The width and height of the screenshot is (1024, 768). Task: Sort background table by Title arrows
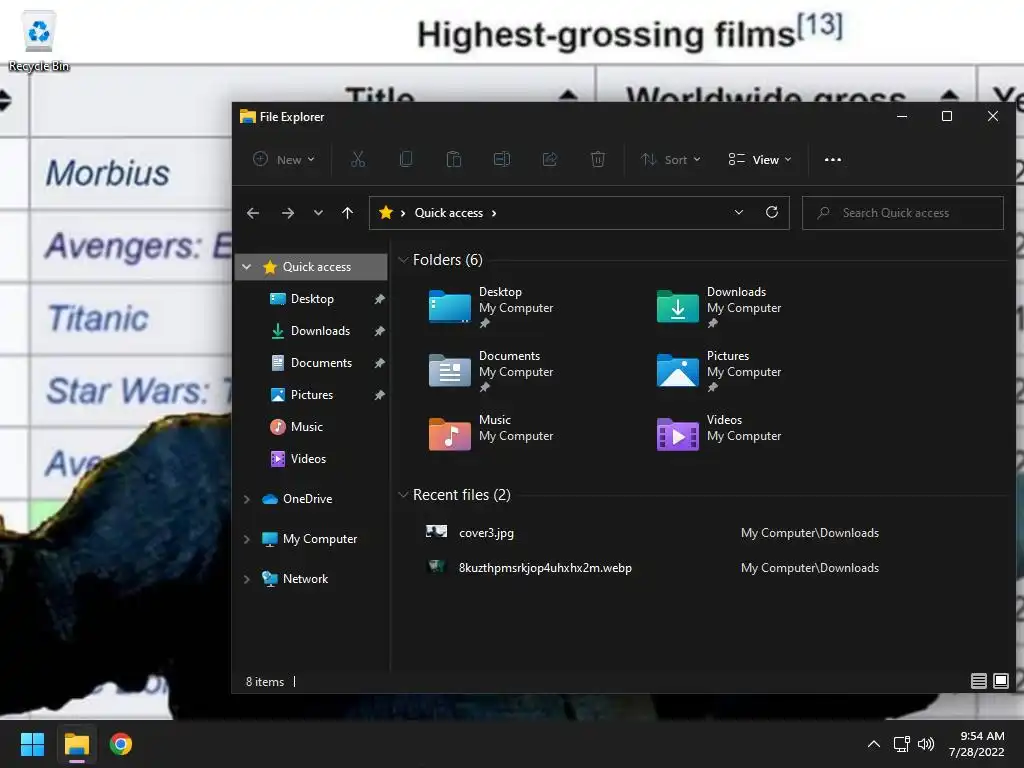tap(568, 95)
